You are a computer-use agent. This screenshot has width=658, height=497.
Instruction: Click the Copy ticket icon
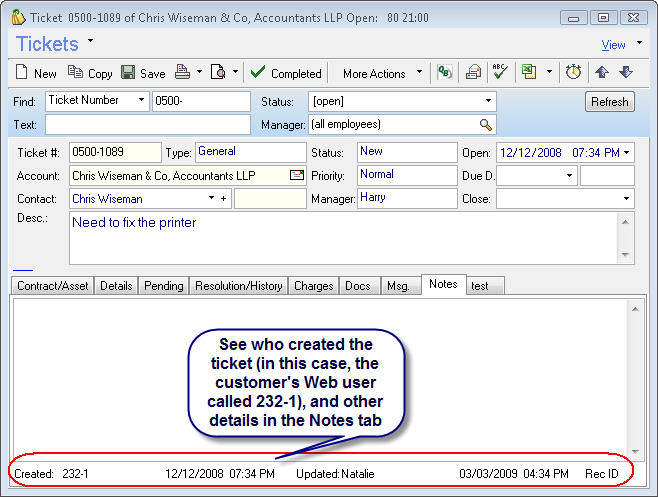pos(76,73)
